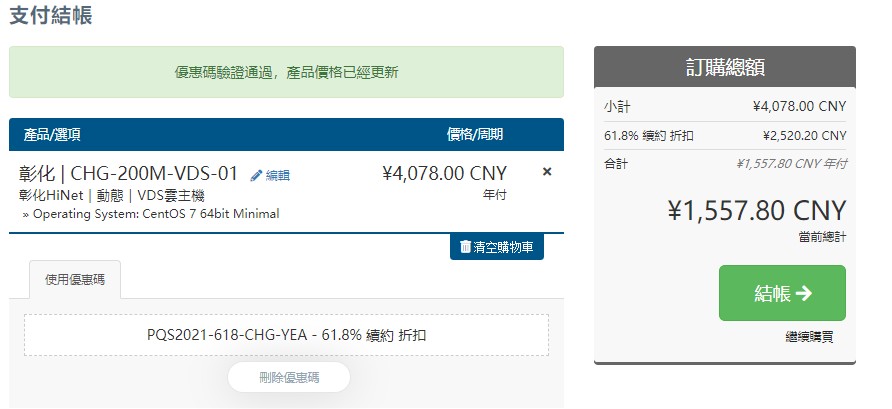Remove the product using the × icon
Image resolution: width=892 pixels, height=409 pixels.
pos(547,172)
